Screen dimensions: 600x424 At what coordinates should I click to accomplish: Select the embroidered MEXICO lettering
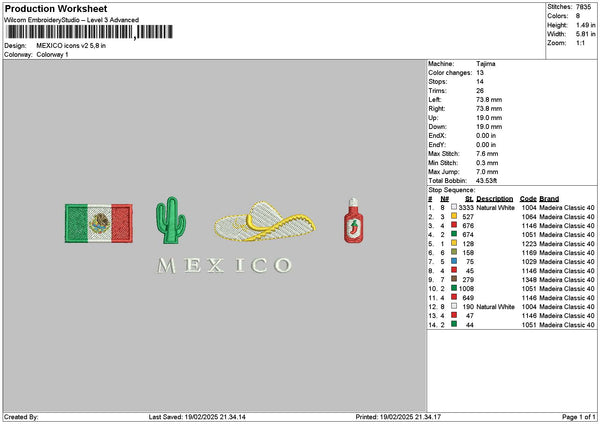[x=225, y=265]
